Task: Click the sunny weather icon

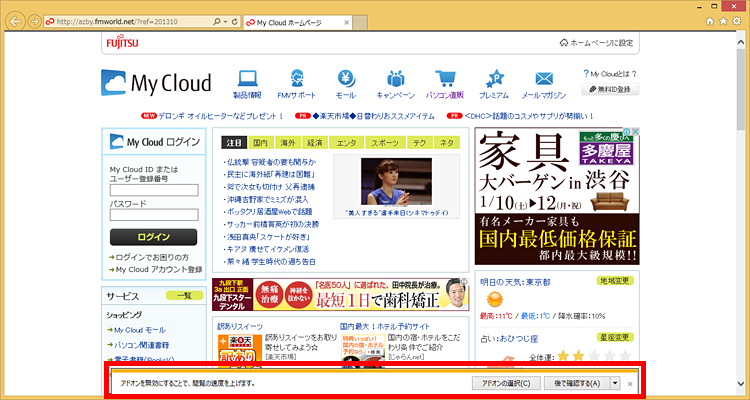Action: pos(494,300)
